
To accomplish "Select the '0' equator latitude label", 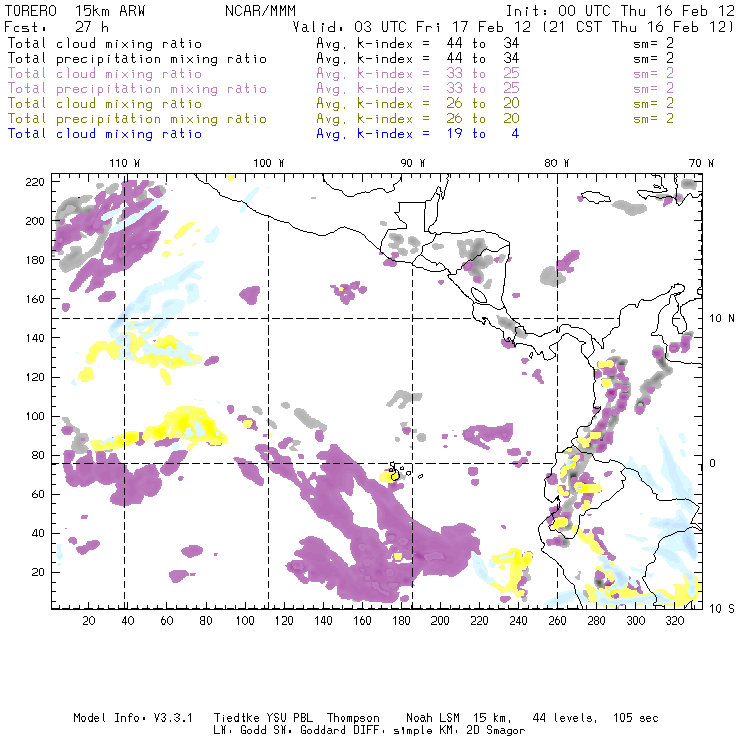I will tap(713, 463).
